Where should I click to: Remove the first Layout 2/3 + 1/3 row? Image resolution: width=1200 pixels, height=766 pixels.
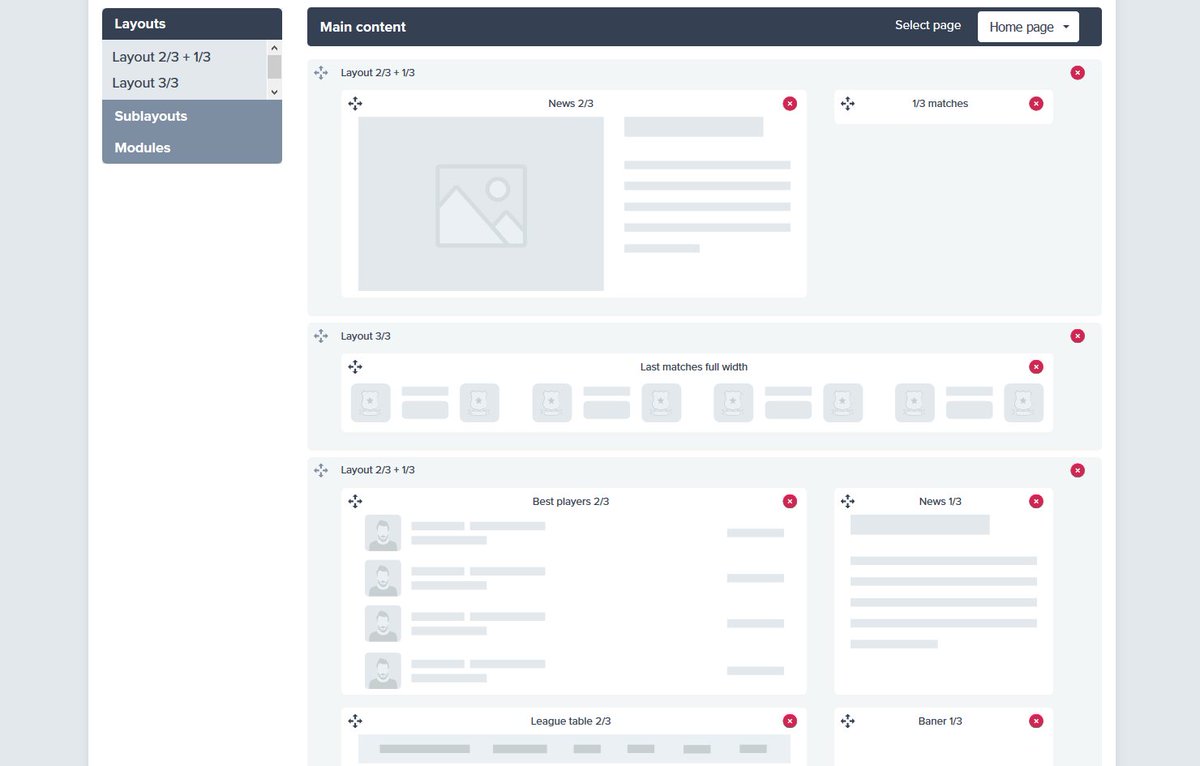coord(1077,73)
